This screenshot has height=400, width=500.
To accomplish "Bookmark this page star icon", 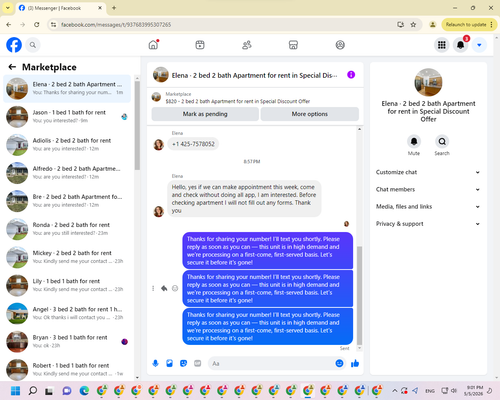I will (x=413, y=25).
